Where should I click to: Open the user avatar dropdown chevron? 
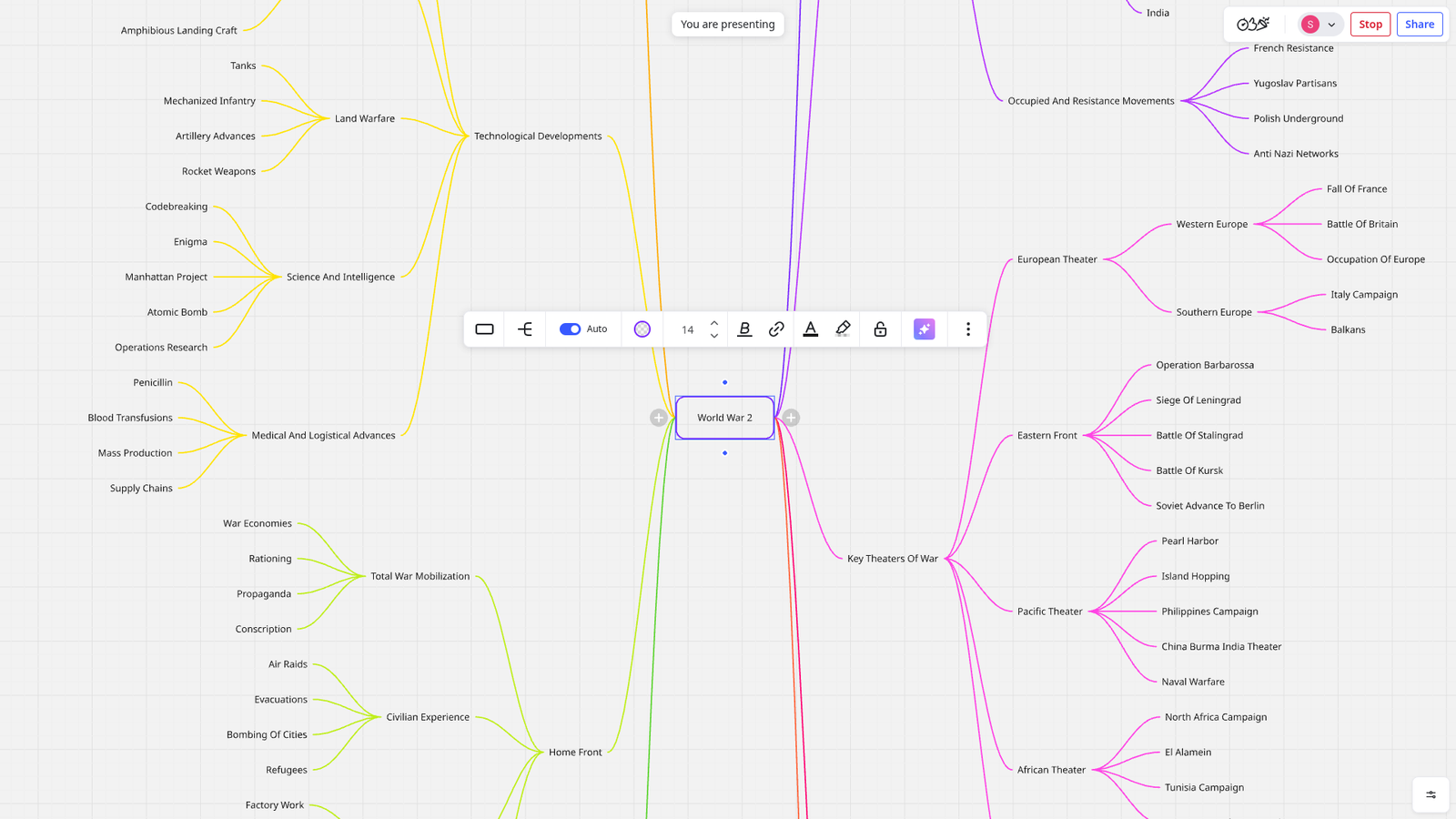point(1331,25)
